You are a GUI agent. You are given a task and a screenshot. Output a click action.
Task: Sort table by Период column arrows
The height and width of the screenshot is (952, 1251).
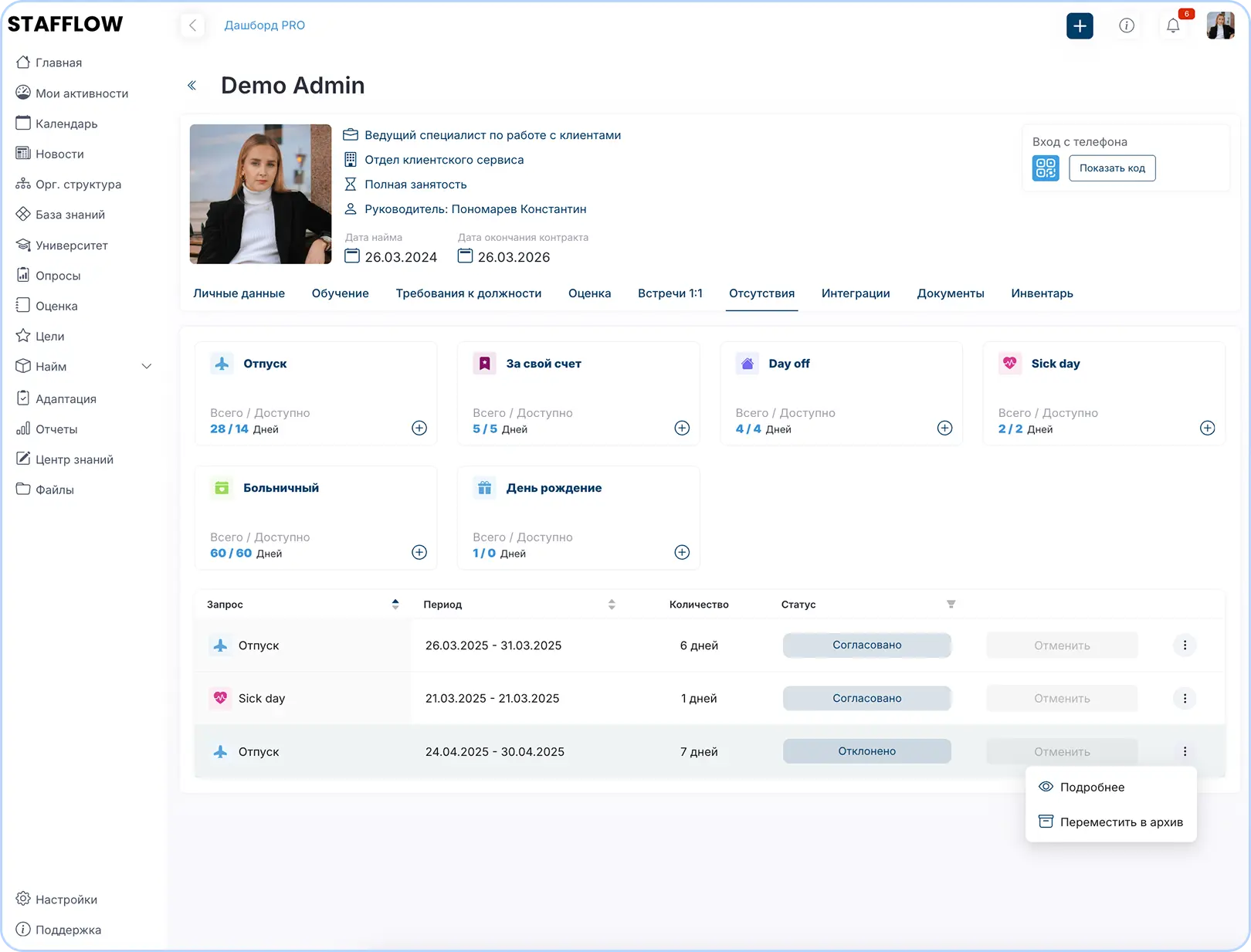point(612,605)
